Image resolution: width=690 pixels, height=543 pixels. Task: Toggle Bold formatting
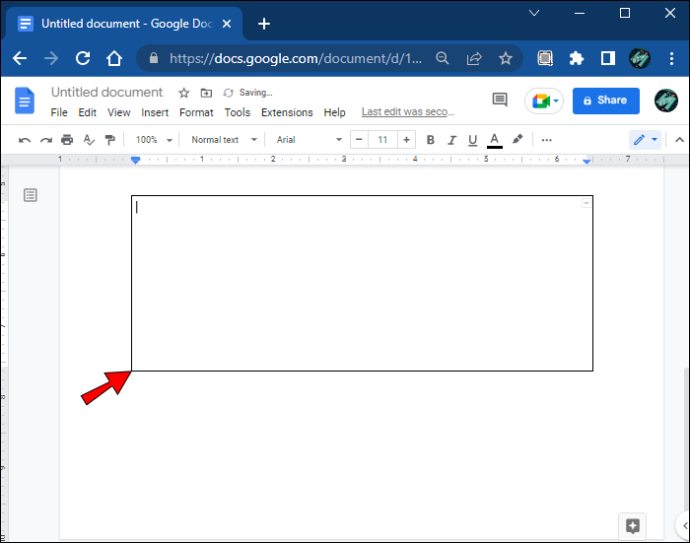point(430,140)
